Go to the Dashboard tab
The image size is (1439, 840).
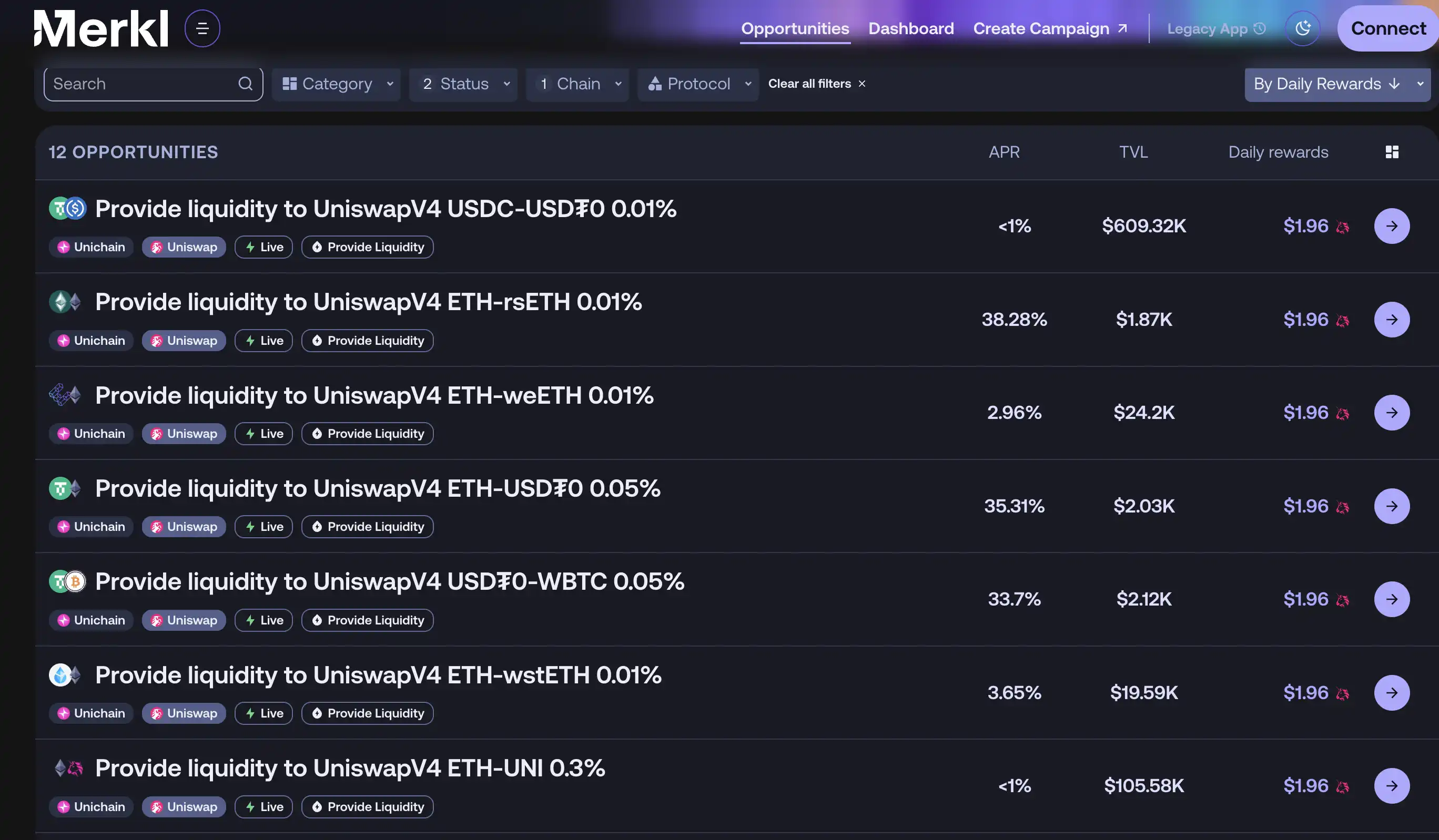coord(911,28)
